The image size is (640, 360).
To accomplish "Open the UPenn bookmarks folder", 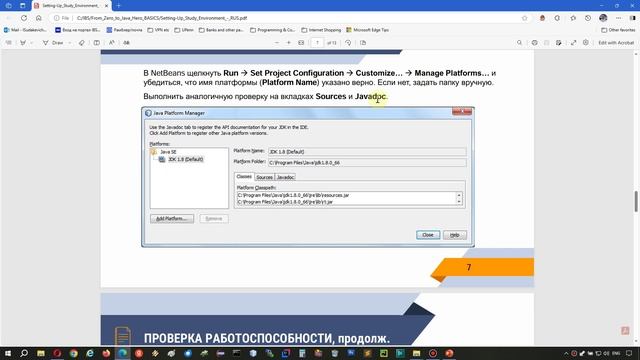I will click(184, 30).
